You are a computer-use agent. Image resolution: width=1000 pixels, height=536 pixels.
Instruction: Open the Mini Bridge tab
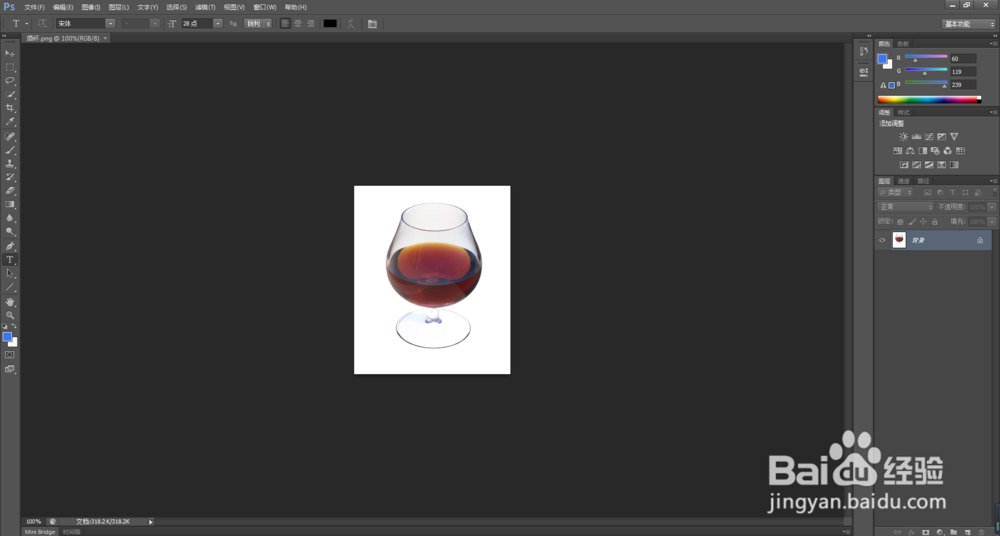(40, 532)
